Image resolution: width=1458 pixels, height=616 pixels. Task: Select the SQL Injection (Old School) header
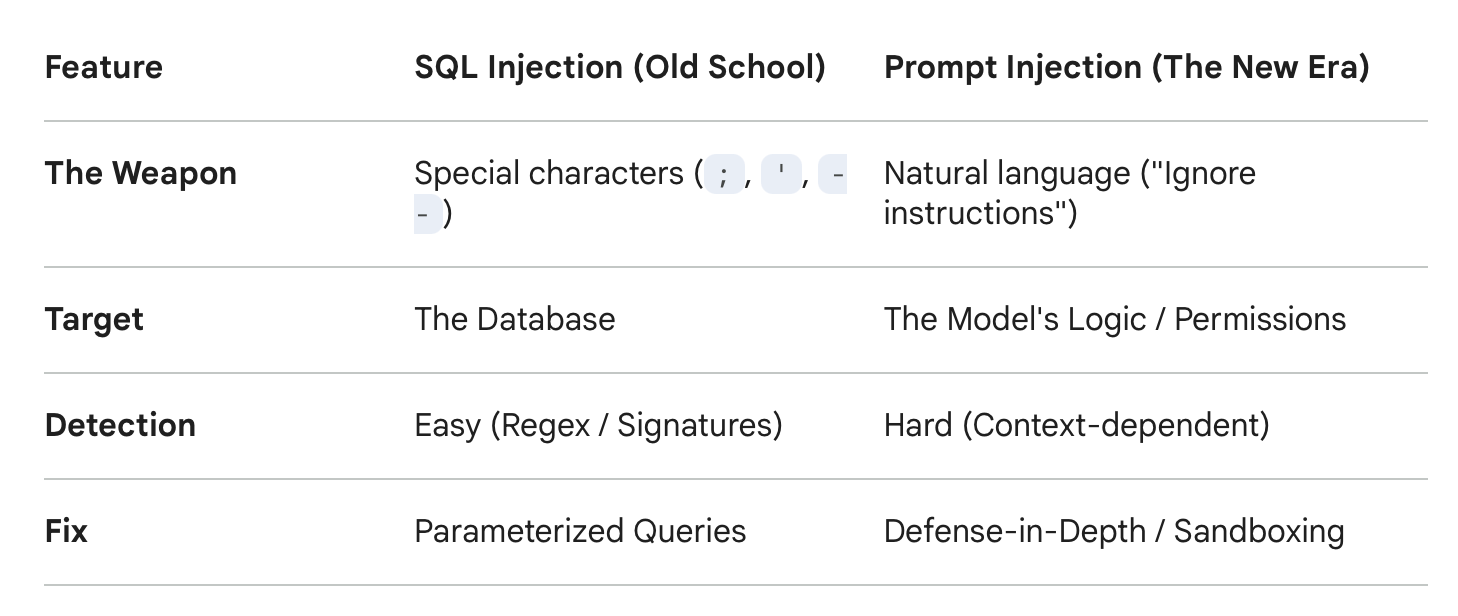click(620, 67)
